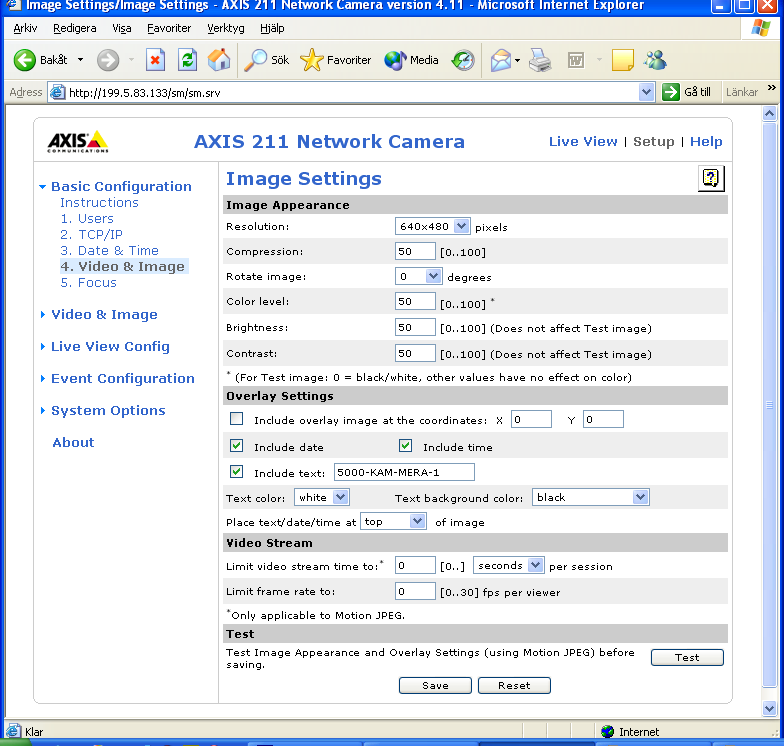Collapse the Basic Configuration section
784x746 pixels.
pyautogui.click(x=42, y=186)
